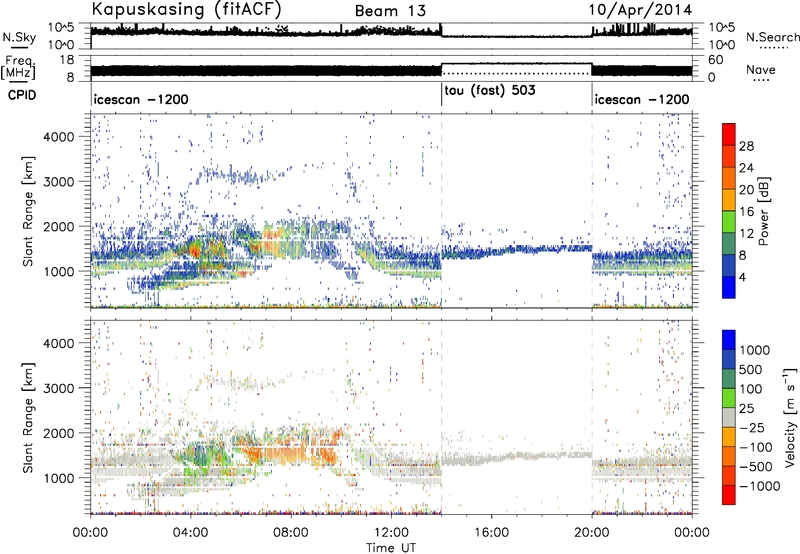800x554 pixels.
Task: Click the '16:00' time tick label
Action: pos(491,533)
